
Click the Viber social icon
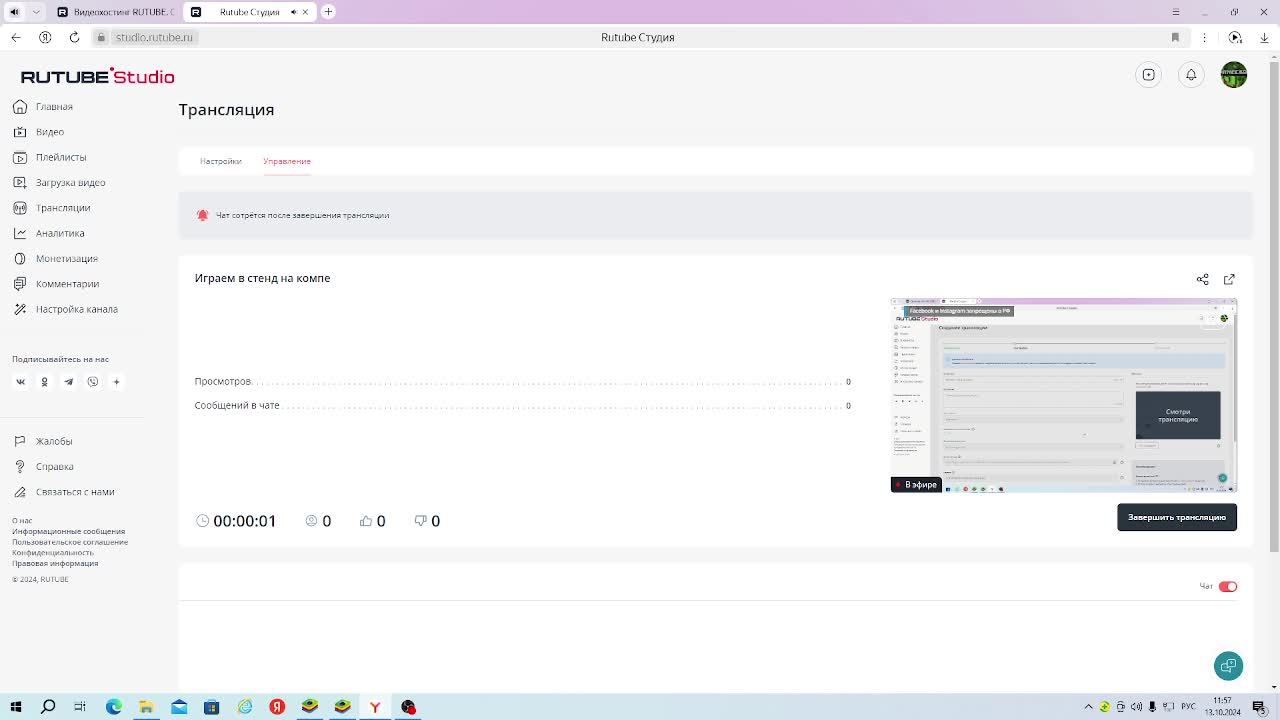(x=92, y=382)
